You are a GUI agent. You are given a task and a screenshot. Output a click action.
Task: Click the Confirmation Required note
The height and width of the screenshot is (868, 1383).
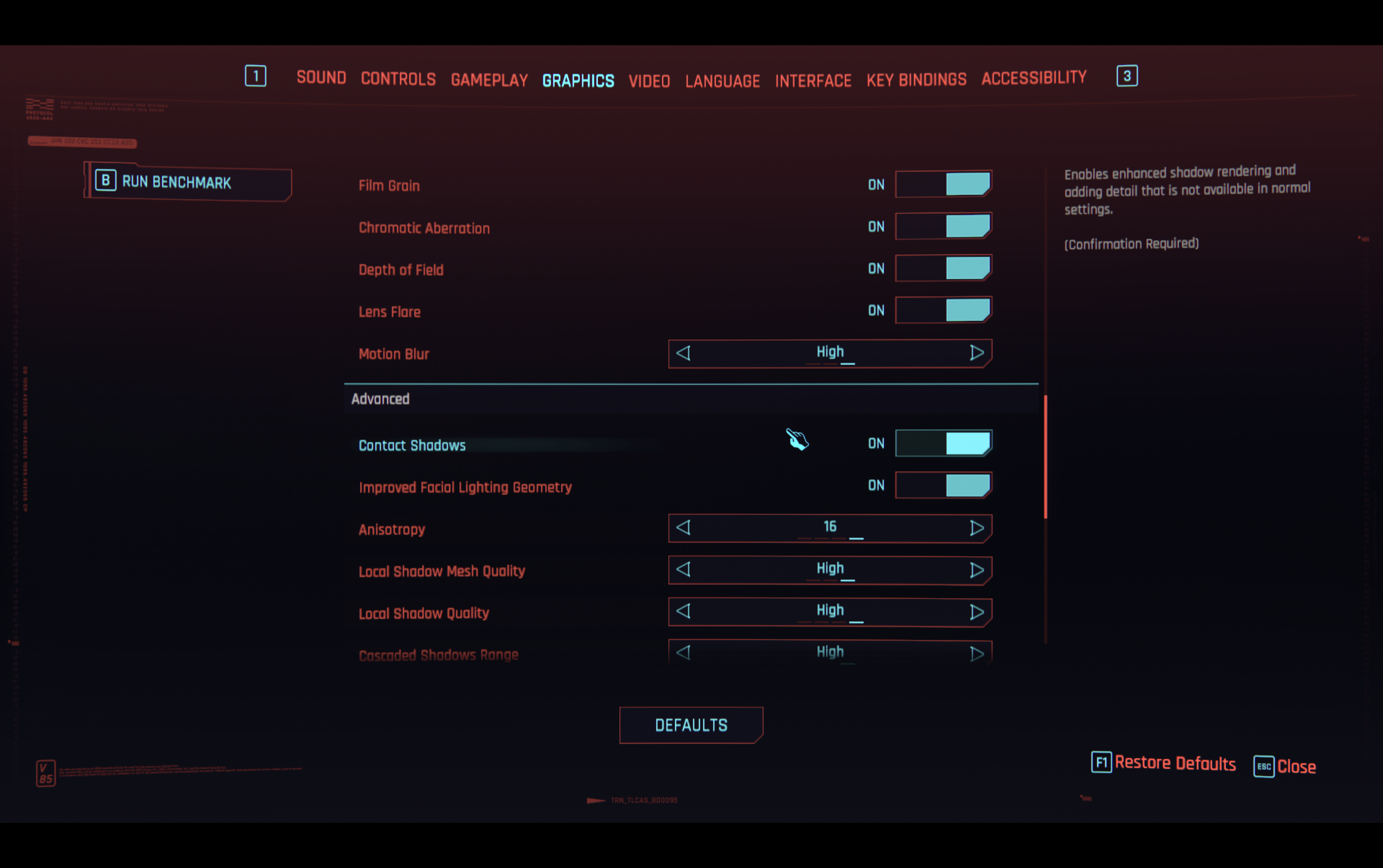click(1131, 244)
